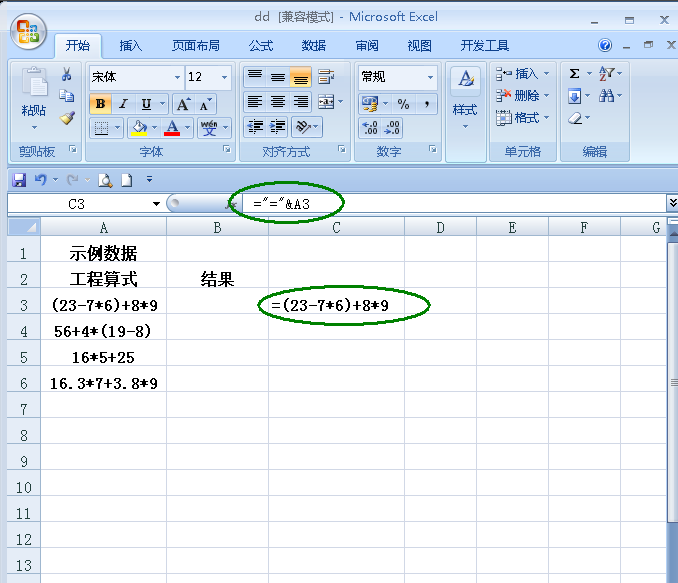This screenshot has width=678, height=583.
Task: Switch to the 插入 ribbon tab
Action: (130, 46)
